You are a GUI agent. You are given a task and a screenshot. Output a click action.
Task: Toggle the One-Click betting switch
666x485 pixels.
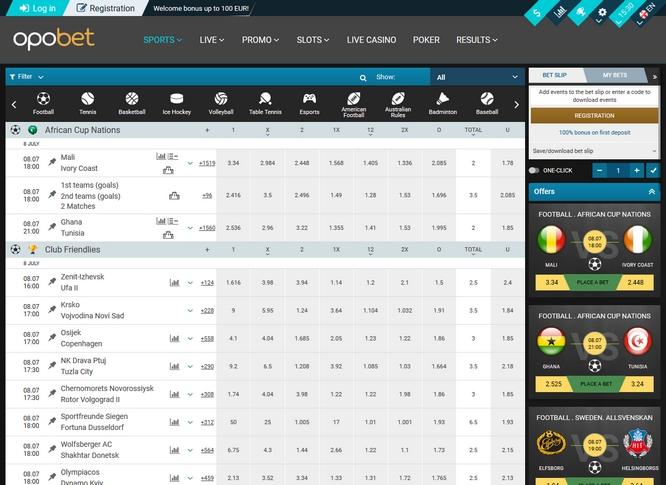(534, 170)
